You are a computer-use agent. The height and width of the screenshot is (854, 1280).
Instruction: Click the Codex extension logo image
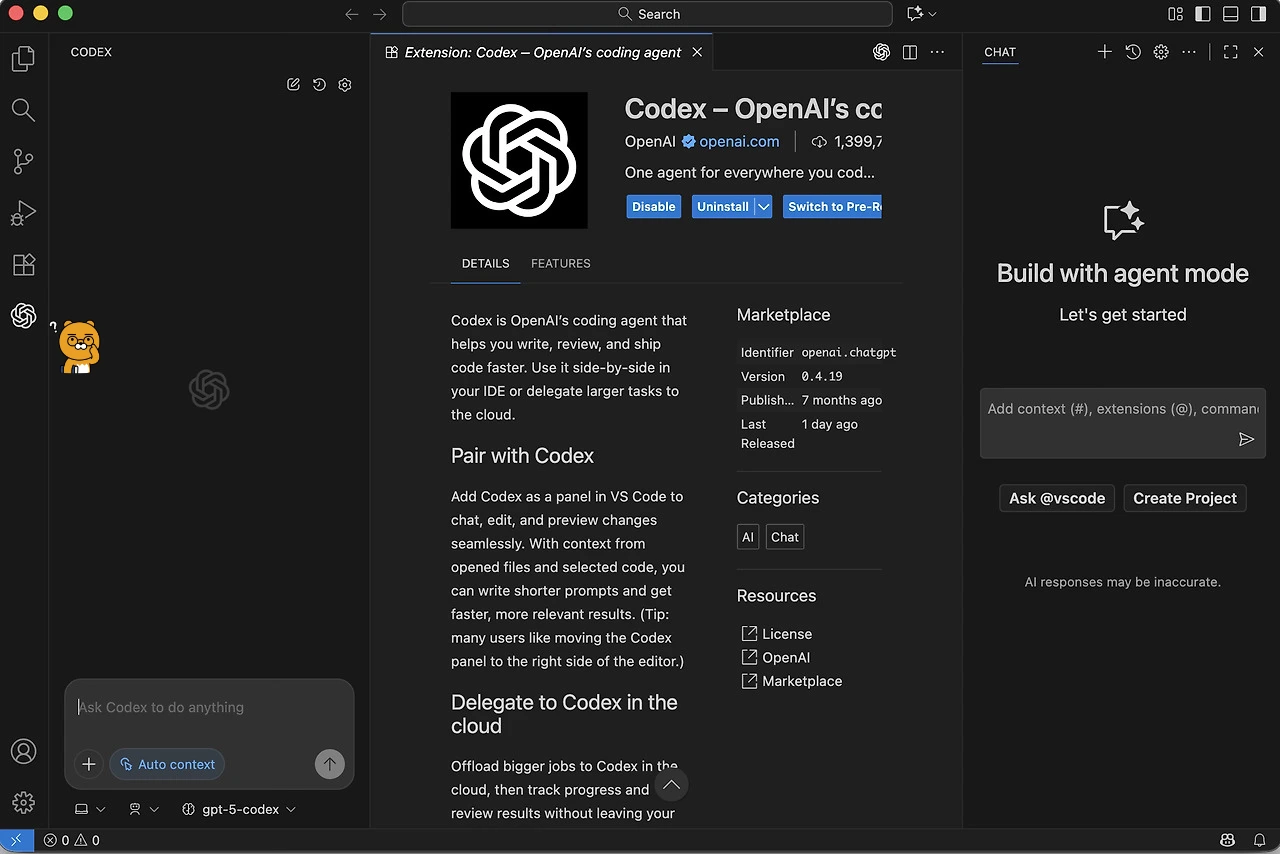pyautogui.click(x=519, y=160)
